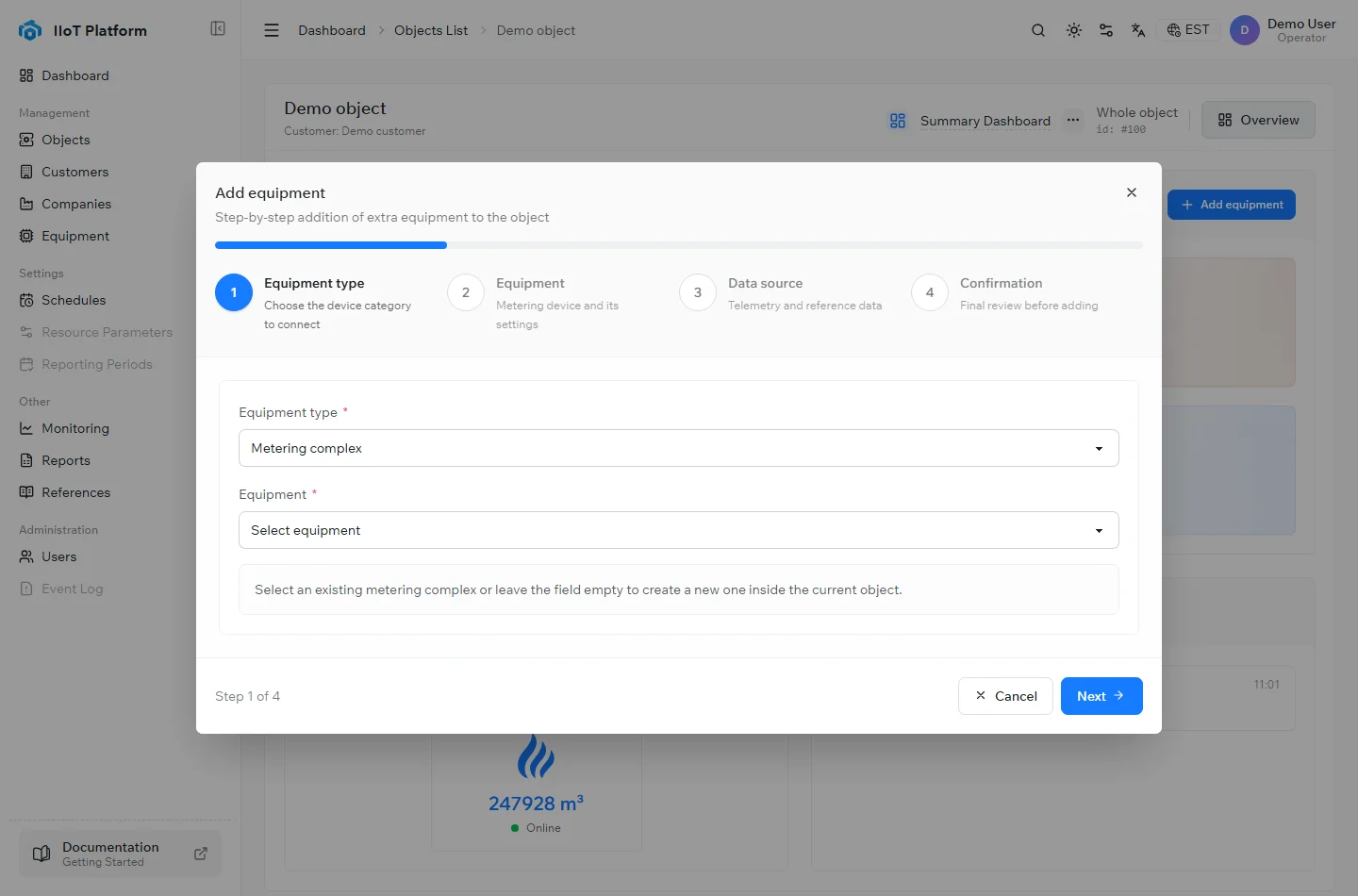
Task: Select step 4 Confirmation circle
Action: [x=930, y=292]
